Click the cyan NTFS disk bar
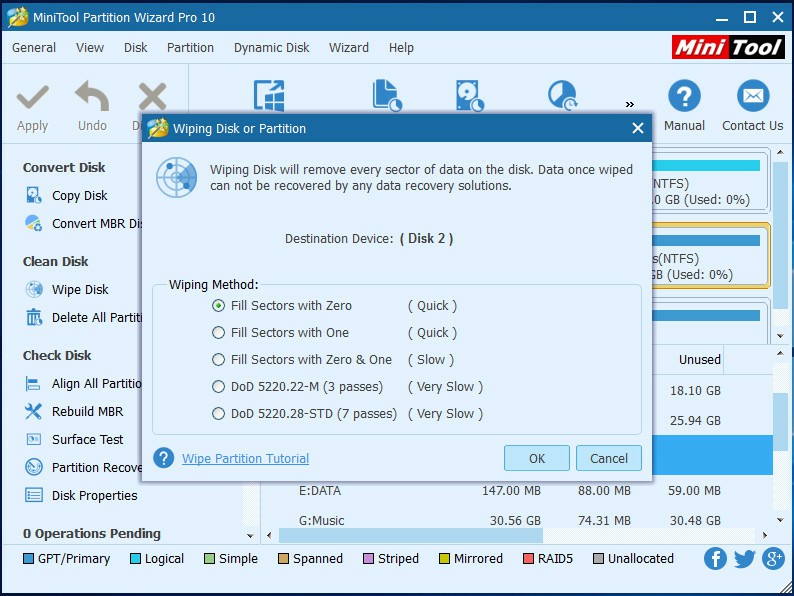The height and width of the screenshot is (596, 794). click(706, 166)
